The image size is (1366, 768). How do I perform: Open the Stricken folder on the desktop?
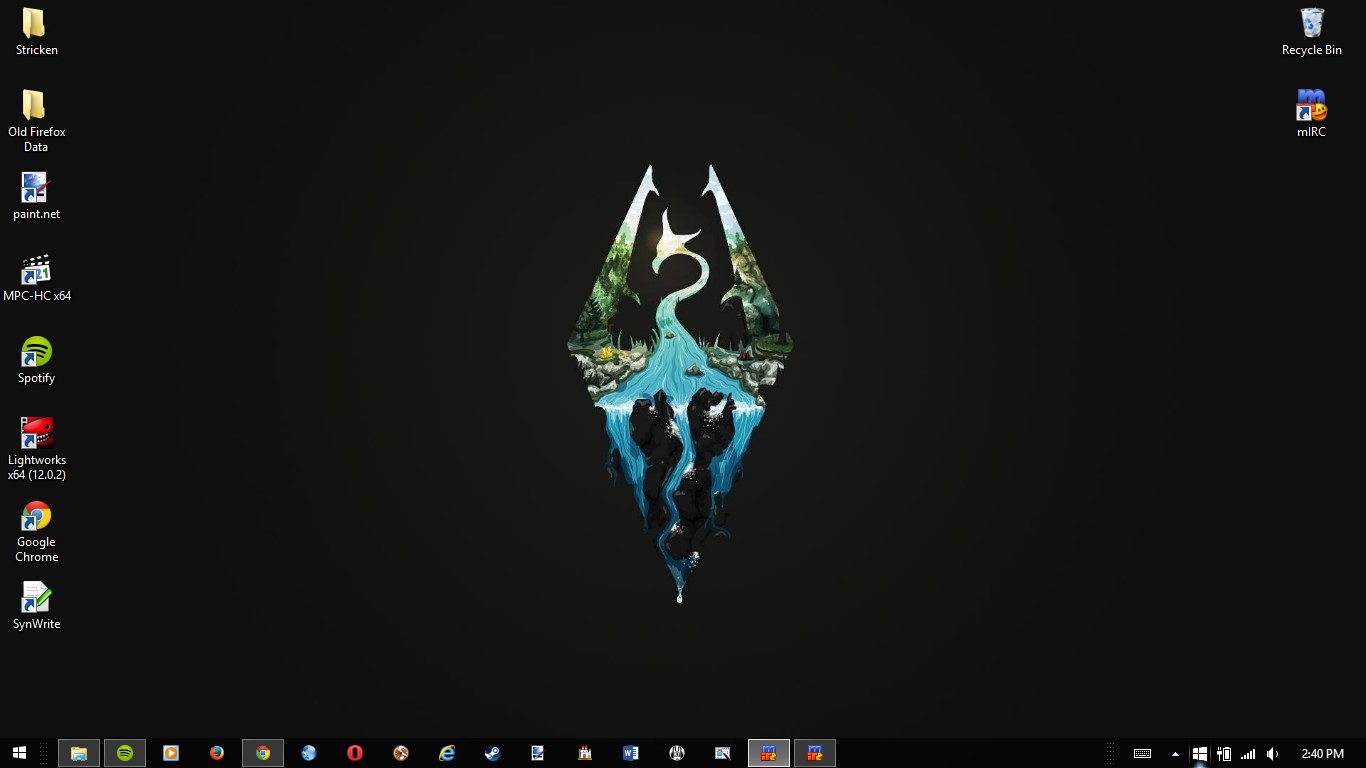click(36, 31)
